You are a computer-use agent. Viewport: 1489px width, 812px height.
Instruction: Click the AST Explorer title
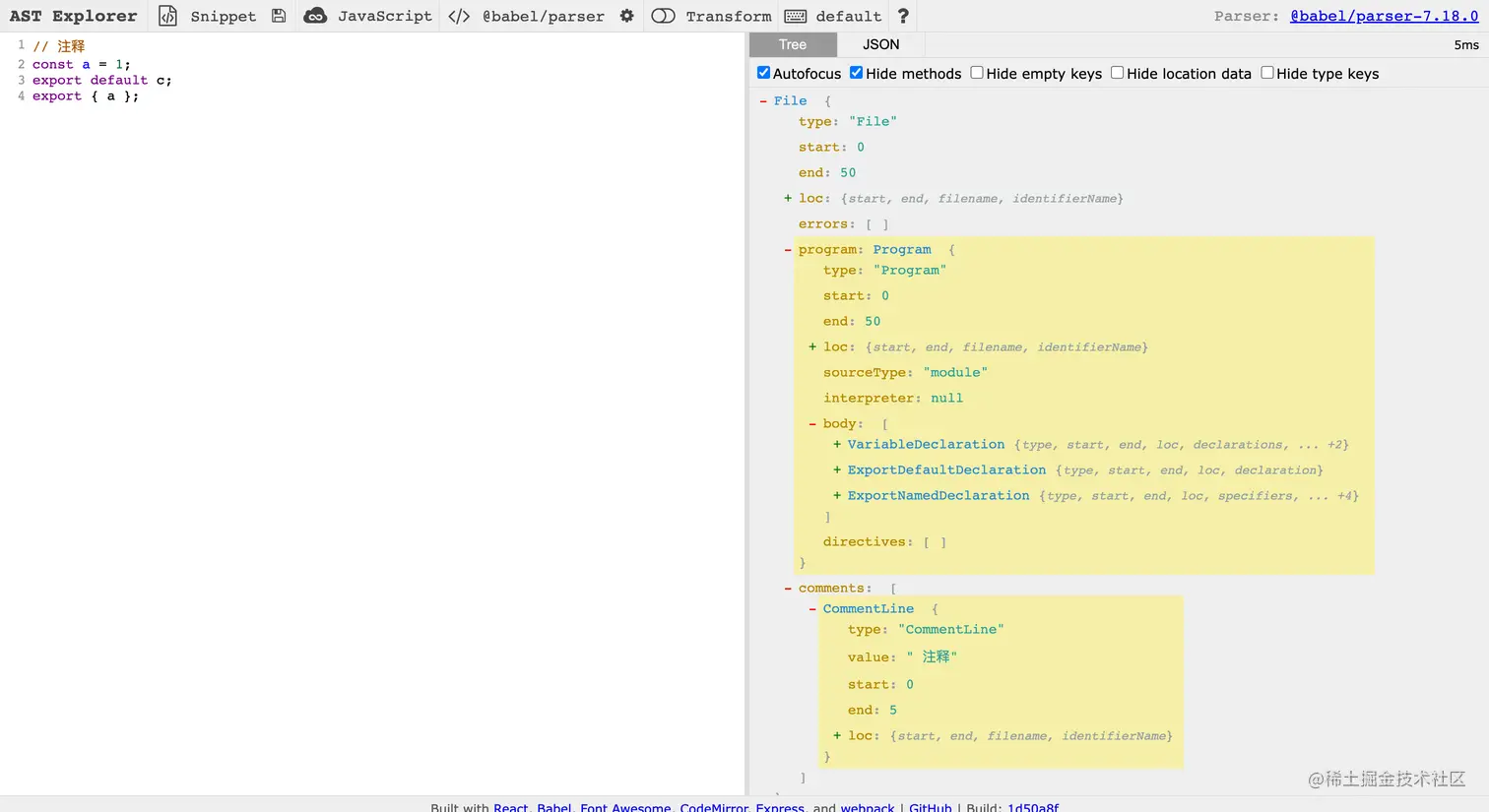tap(74, 16)
